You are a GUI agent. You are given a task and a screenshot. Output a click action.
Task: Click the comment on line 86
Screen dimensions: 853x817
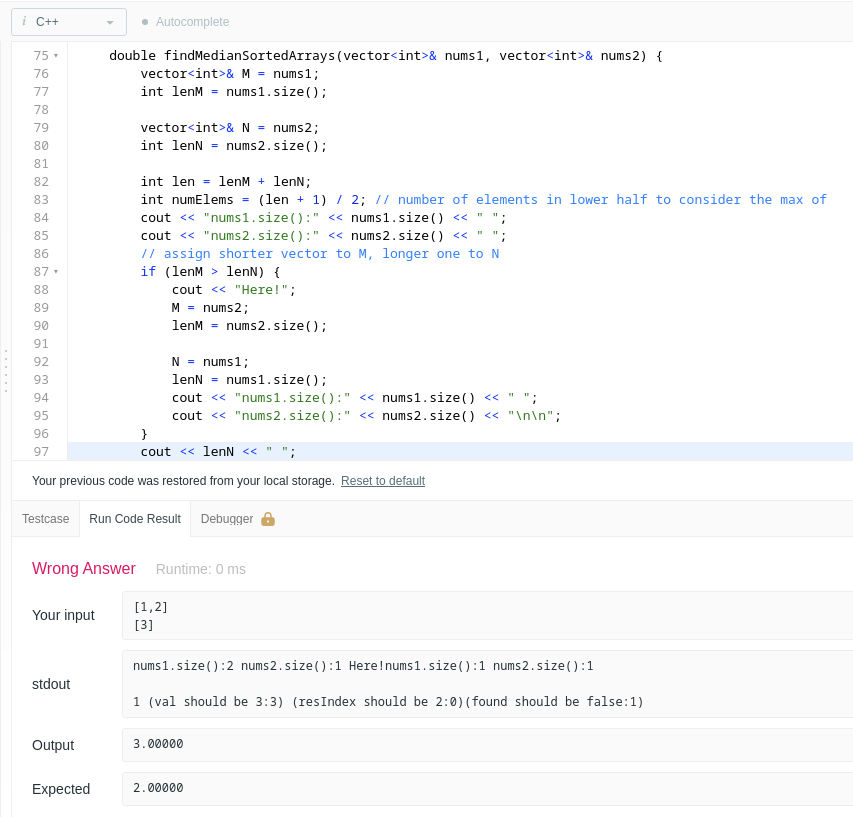(319, 254)
